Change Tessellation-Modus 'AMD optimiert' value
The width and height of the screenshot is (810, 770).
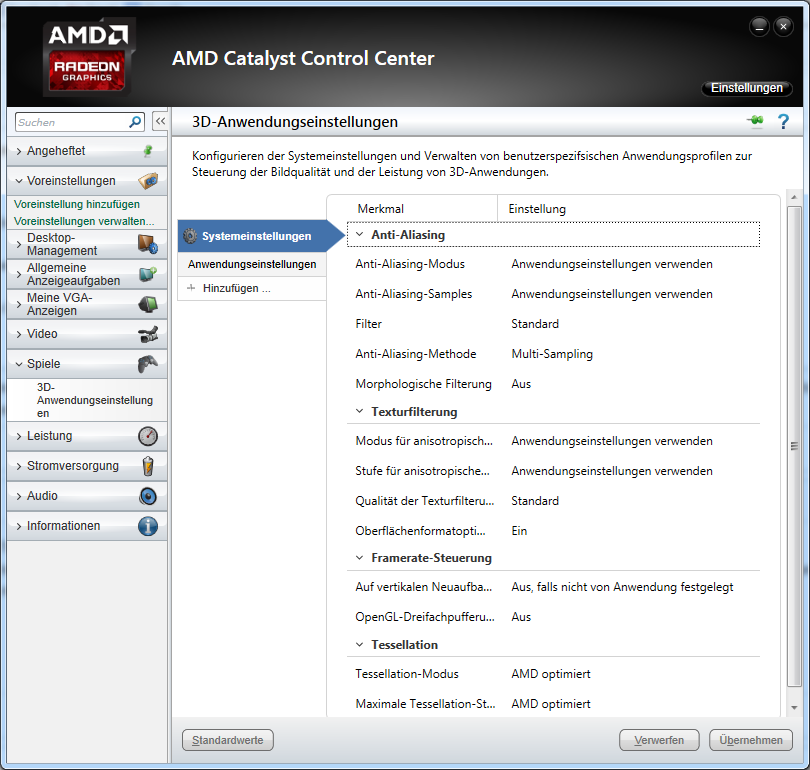(x=551, y=674)
